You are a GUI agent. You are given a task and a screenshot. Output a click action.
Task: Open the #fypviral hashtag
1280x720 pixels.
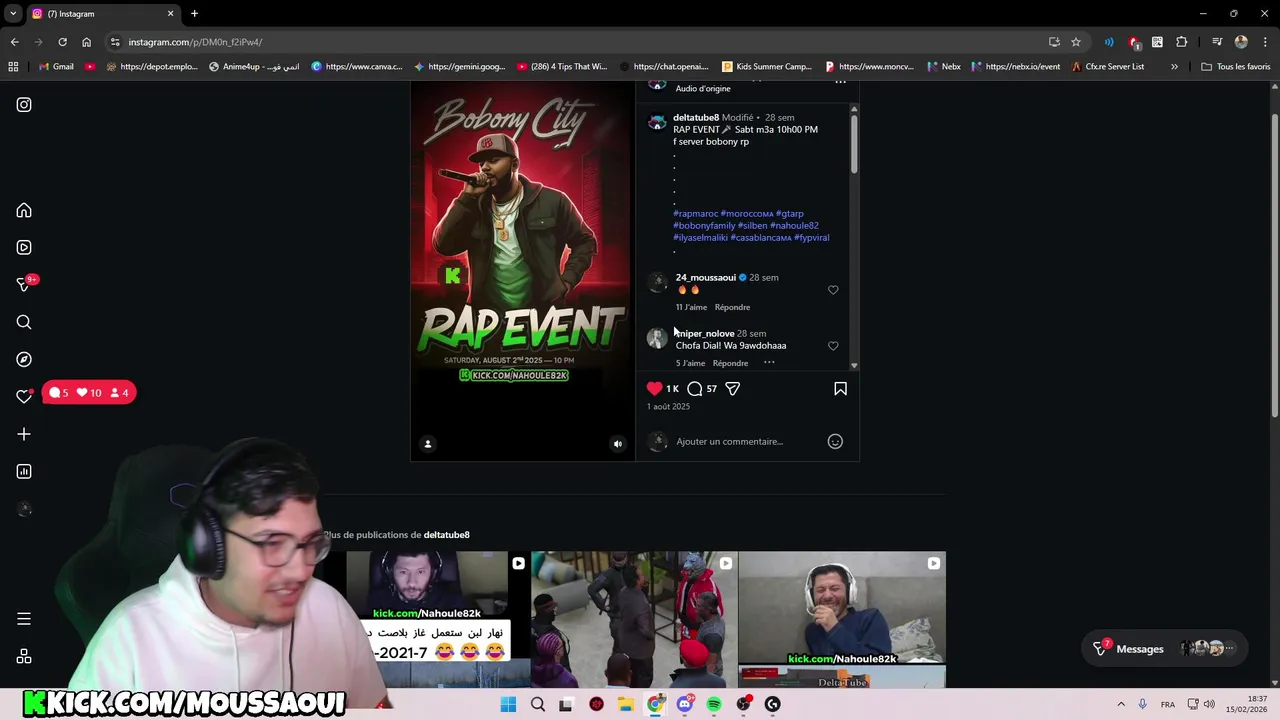[811, 237]
